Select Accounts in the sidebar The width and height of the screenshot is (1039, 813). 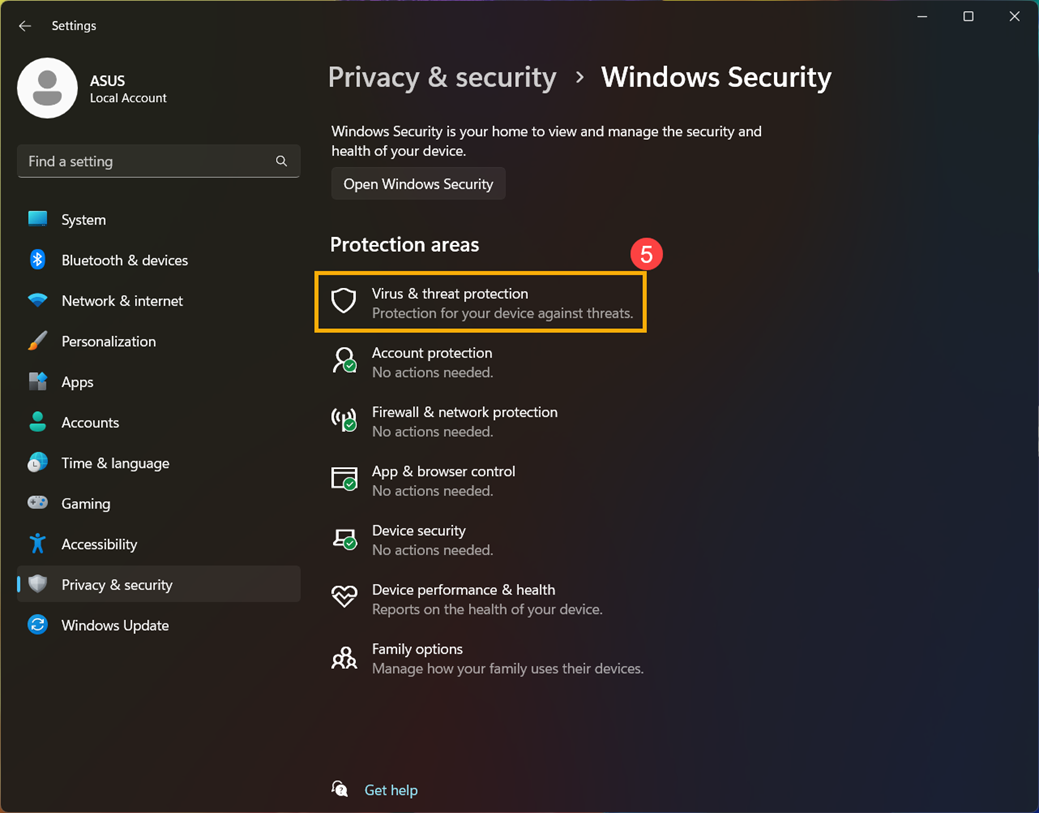point(158,422)
